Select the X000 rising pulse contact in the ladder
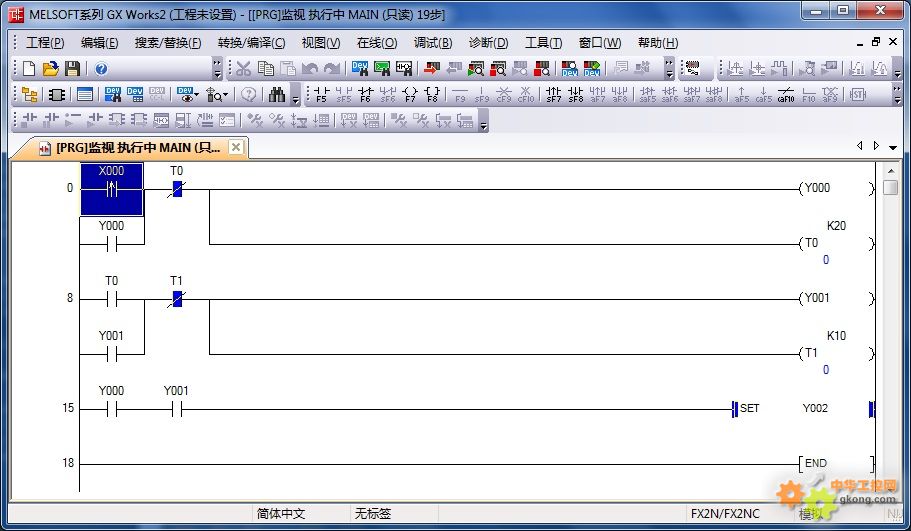The width and height of the screenshot is (911, 531). [112, 189]
